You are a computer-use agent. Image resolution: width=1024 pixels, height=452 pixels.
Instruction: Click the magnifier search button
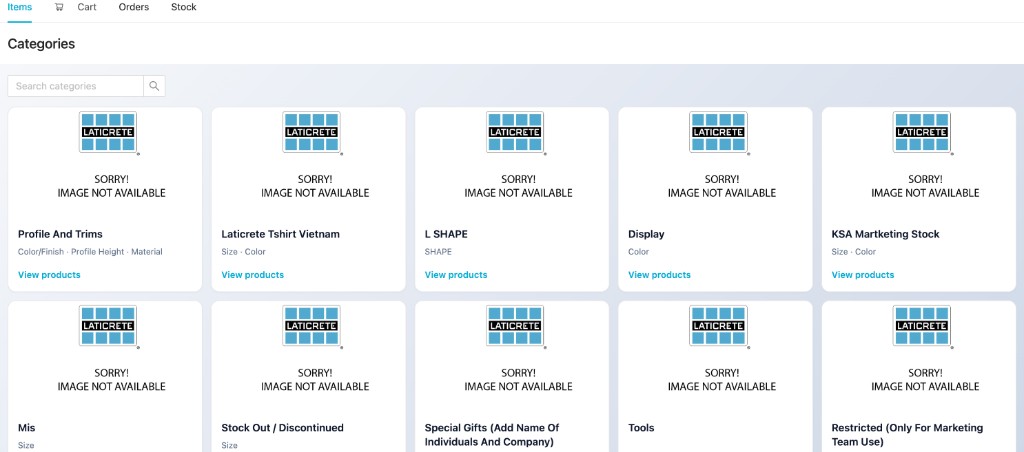154,86
